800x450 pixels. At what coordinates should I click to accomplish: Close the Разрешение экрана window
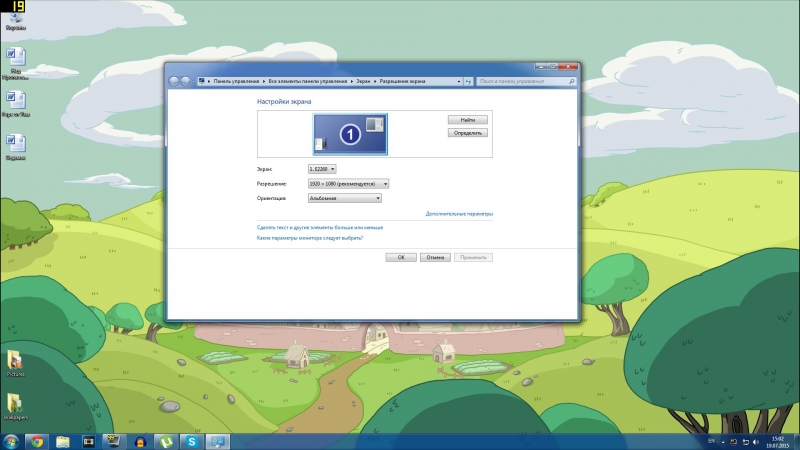click(x=568, y=66)
